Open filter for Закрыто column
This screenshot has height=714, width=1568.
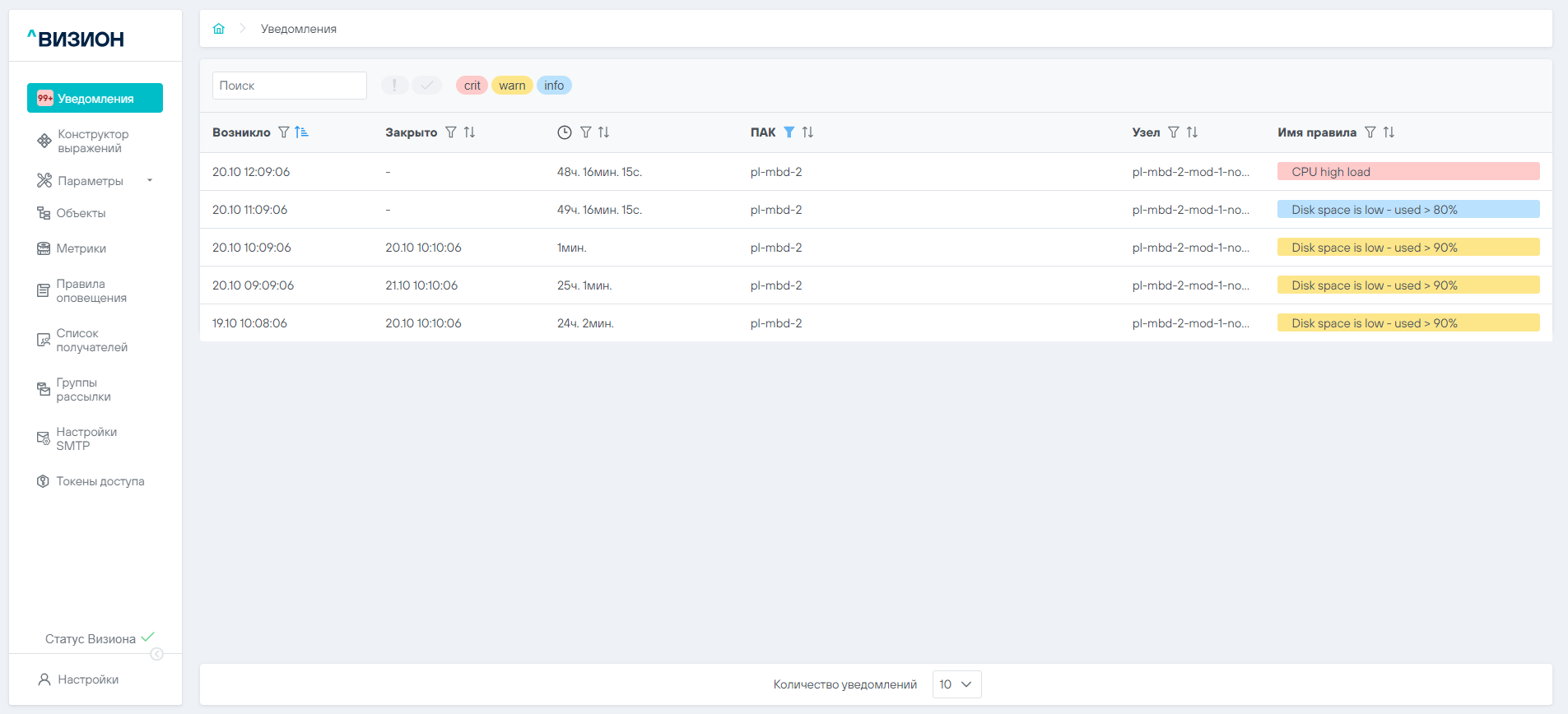tap(451, 132)
